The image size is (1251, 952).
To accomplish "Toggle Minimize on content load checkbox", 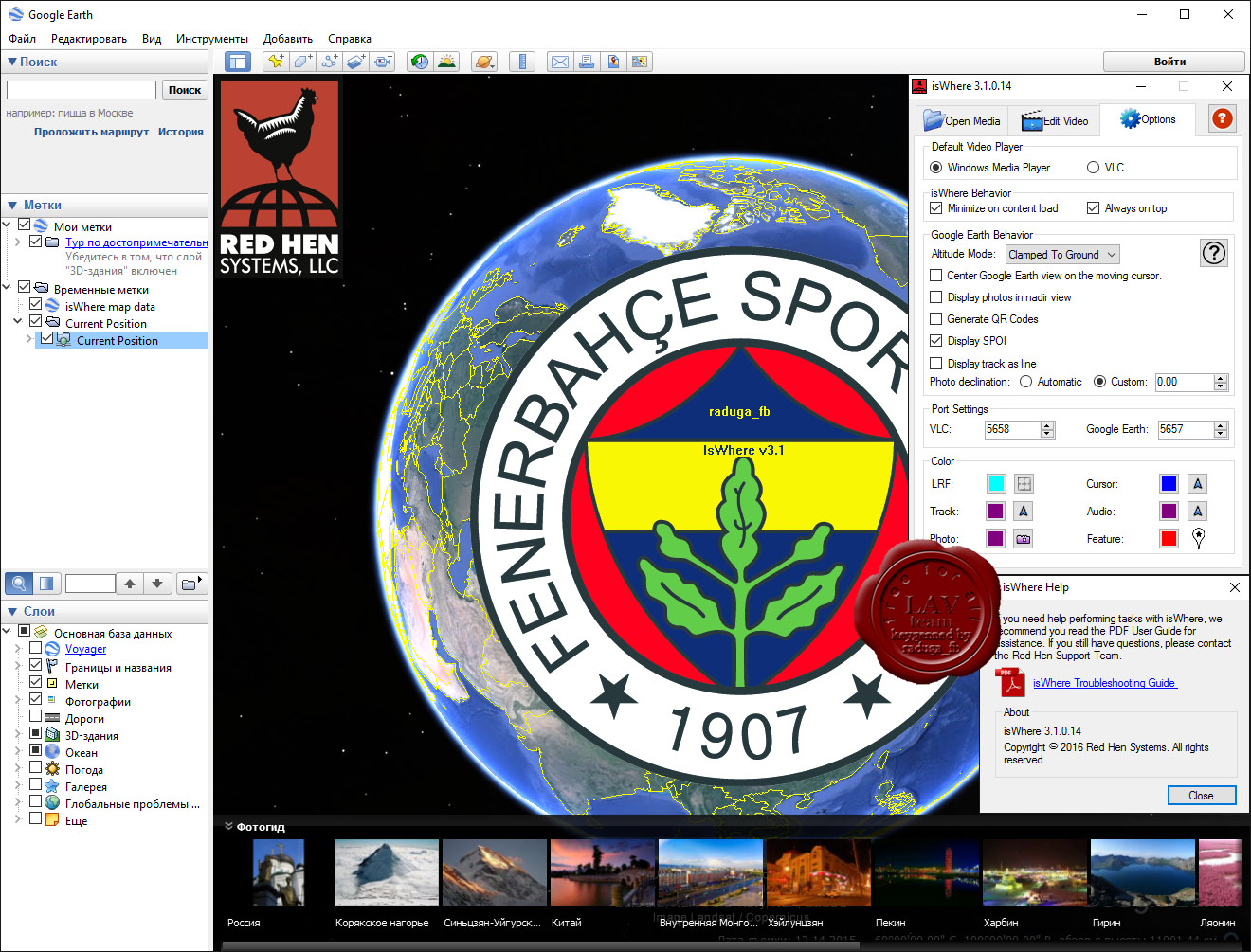I will (936, 208).
